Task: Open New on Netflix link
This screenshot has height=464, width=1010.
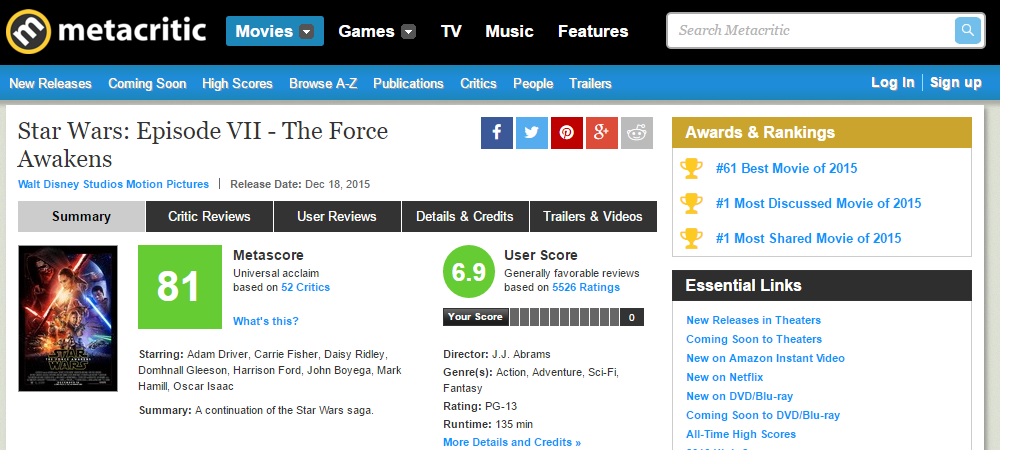Action: coord(725,377)
